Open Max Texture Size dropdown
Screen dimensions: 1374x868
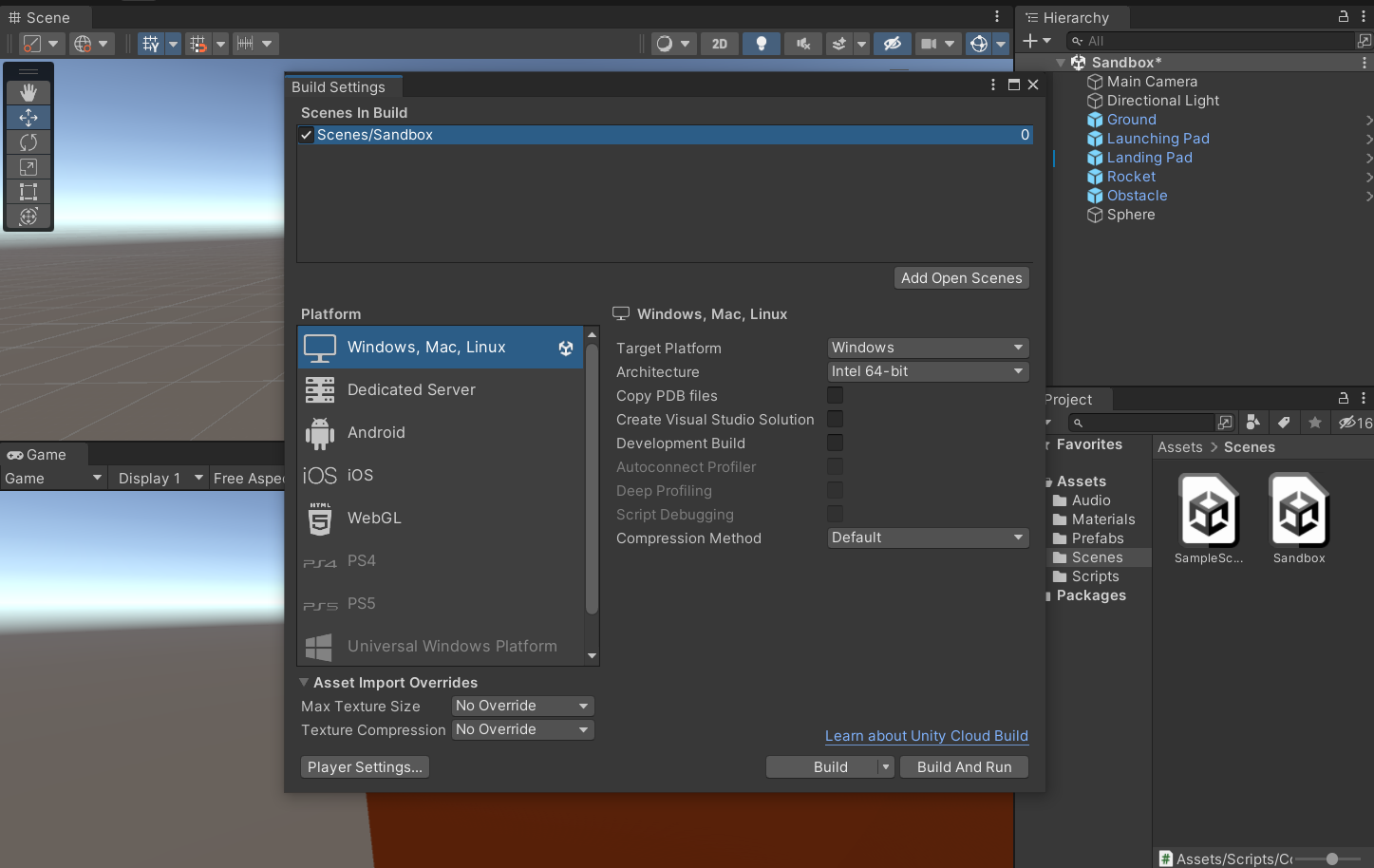(x=522, y=706)
